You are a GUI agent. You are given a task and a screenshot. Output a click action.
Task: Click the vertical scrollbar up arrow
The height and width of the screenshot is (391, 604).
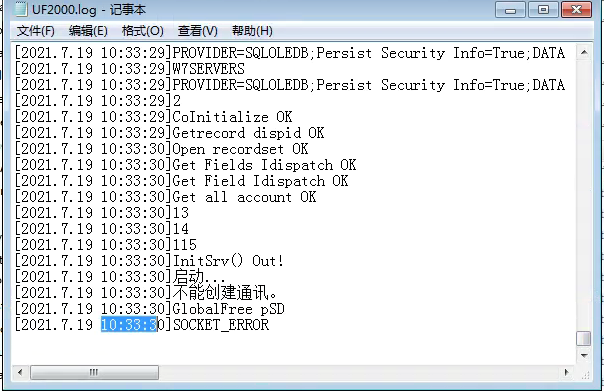[584, 52]
